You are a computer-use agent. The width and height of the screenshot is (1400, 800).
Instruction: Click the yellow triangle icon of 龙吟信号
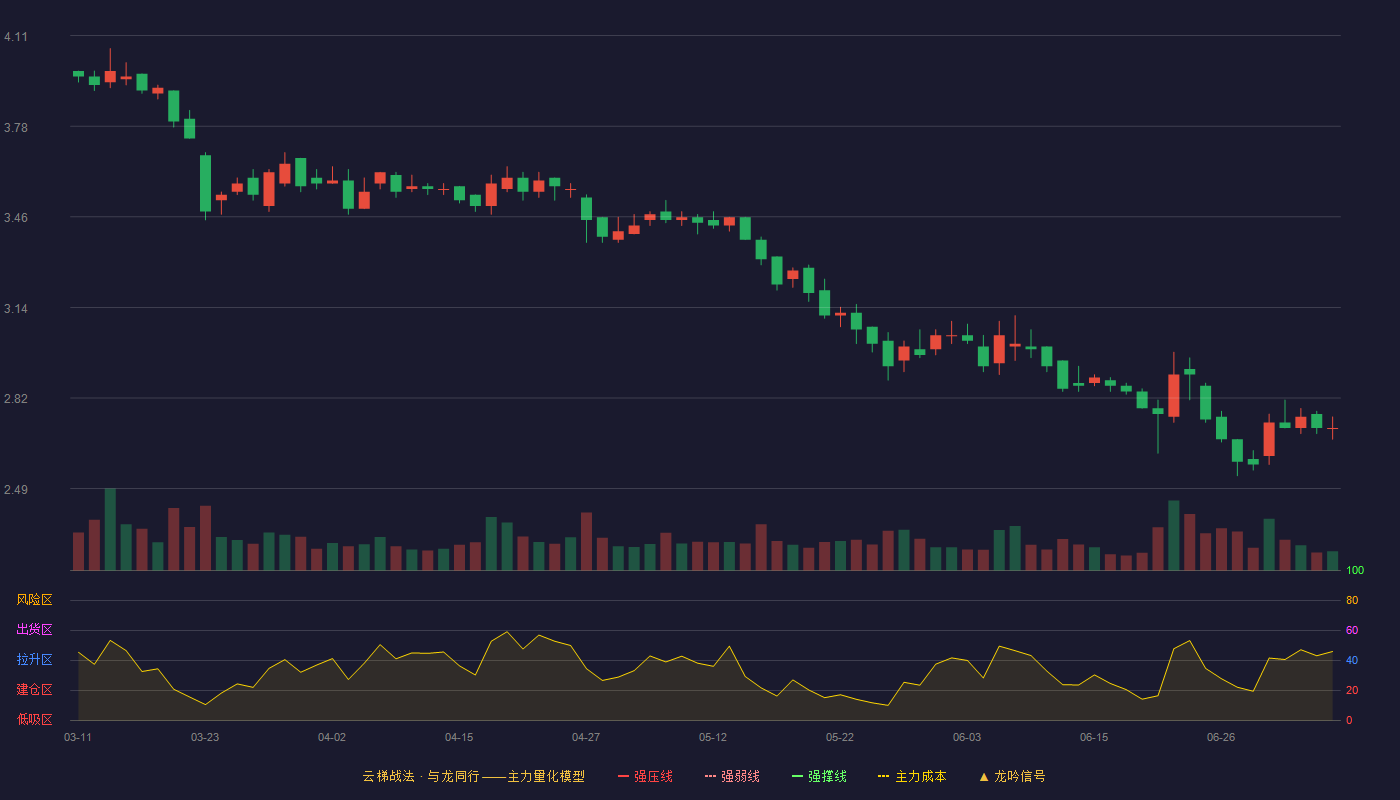[x=984, y=776]
